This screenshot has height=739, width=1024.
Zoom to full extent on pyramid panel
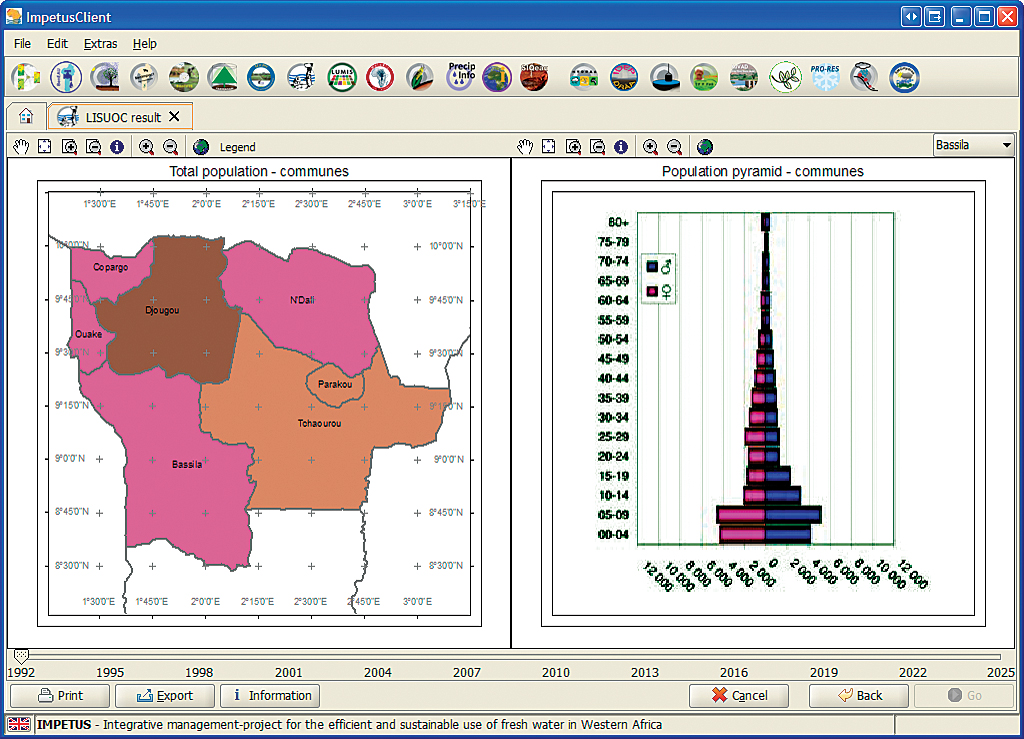[549, 147]
